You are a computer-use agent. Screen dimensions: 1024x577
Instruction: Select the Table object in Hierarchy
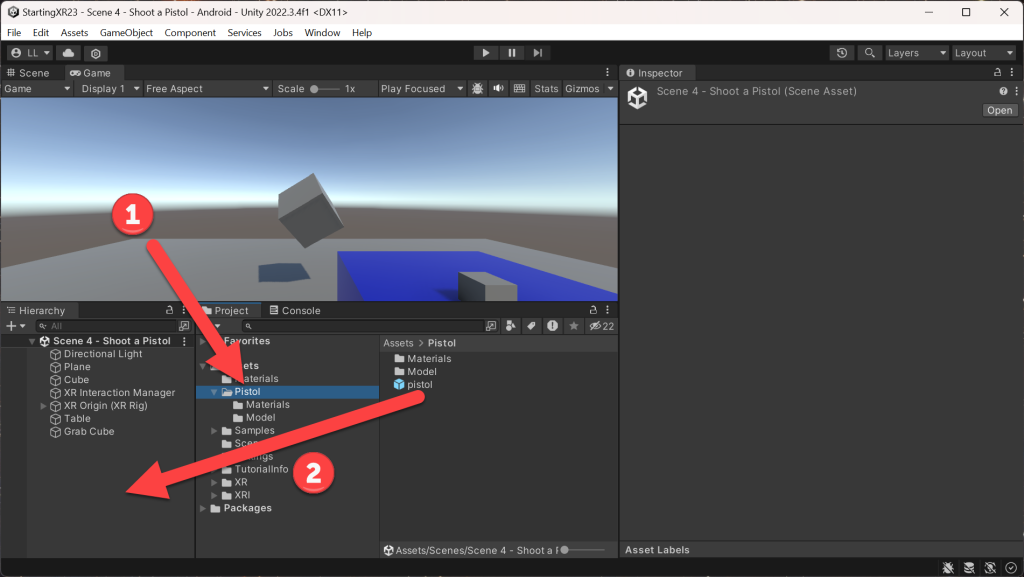coord(77,418)
